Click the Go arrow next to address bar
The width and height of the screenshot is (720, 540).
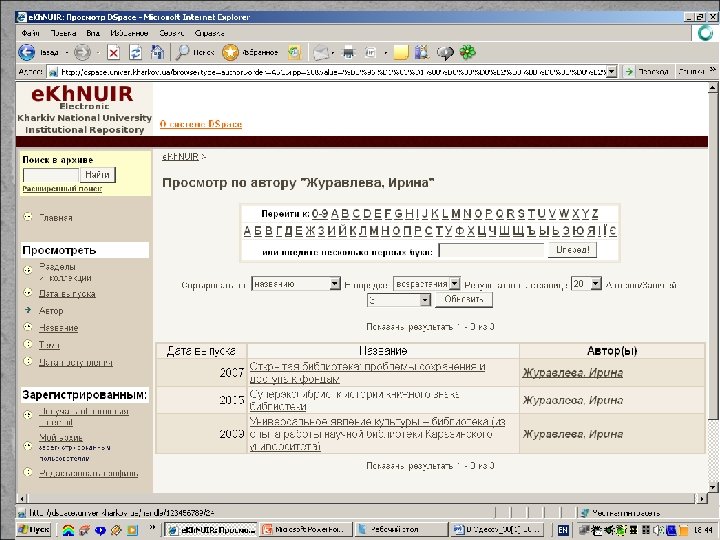pyautogui.click(x=629, y=72)
